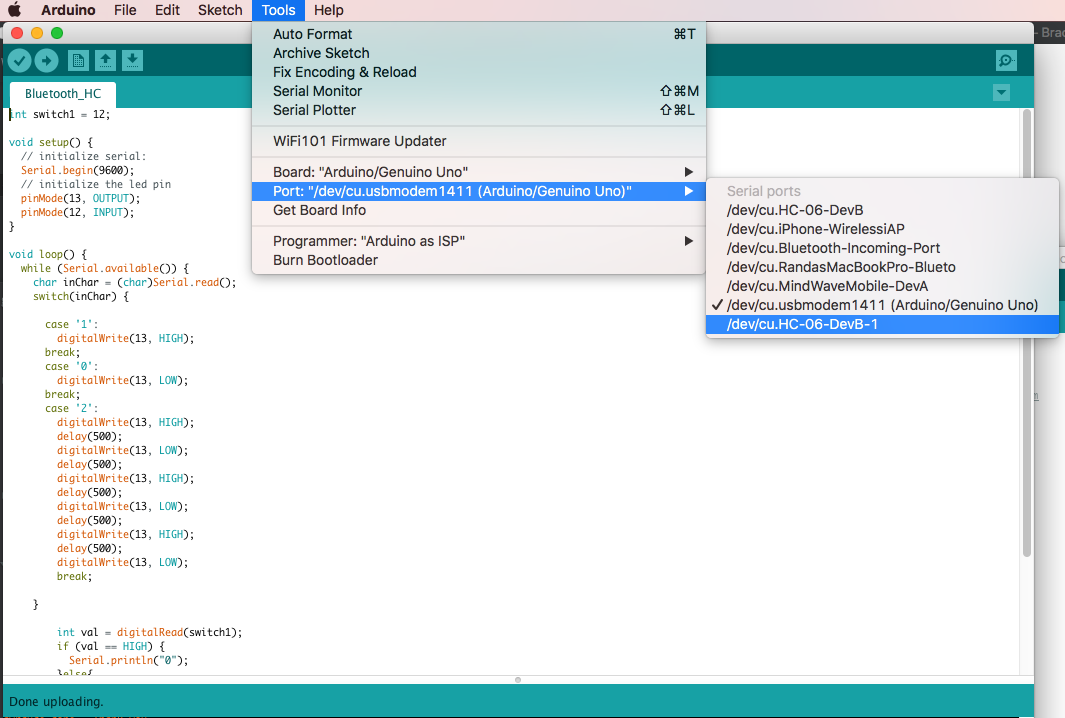Expand the Board submenu
Screen dimensions: 1065x718
click(x=478, y=172)
